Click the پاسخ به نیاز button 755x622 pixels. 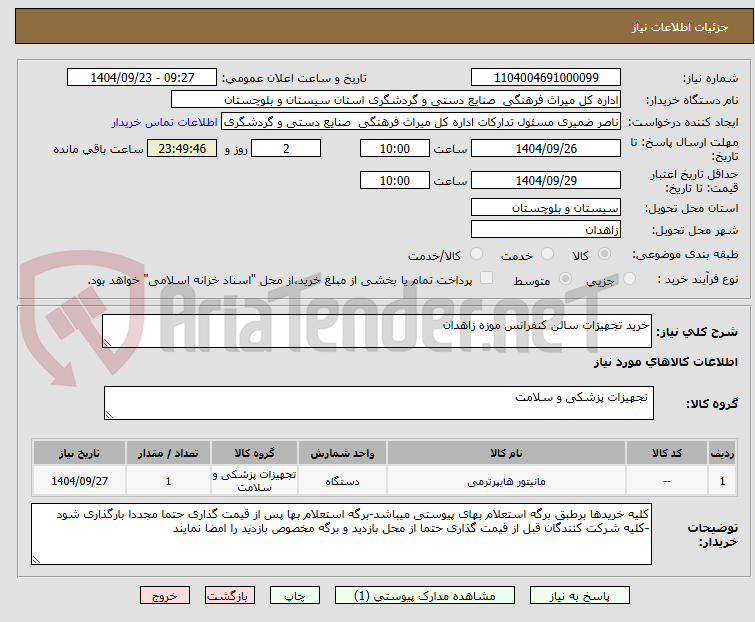[579, 596]
